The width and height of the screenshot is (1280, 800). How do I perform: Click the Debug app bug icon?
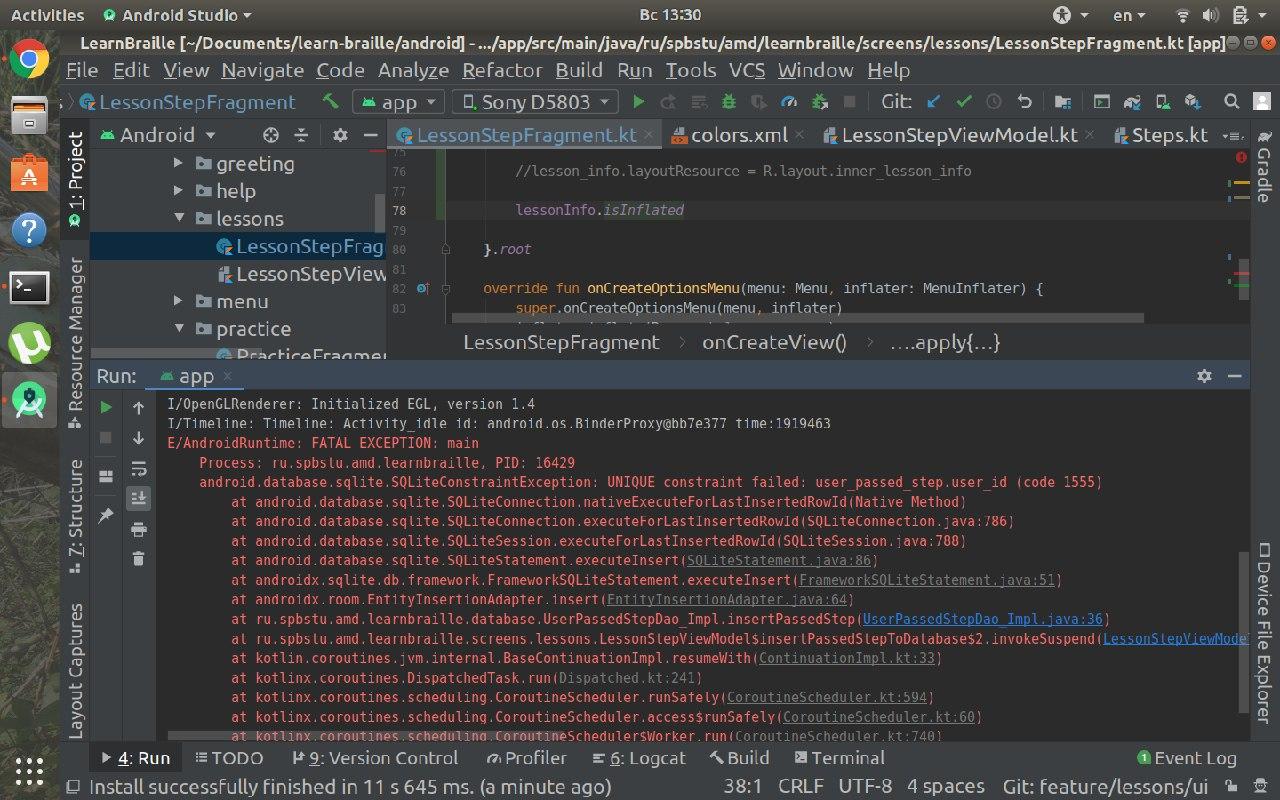point(729,102)
